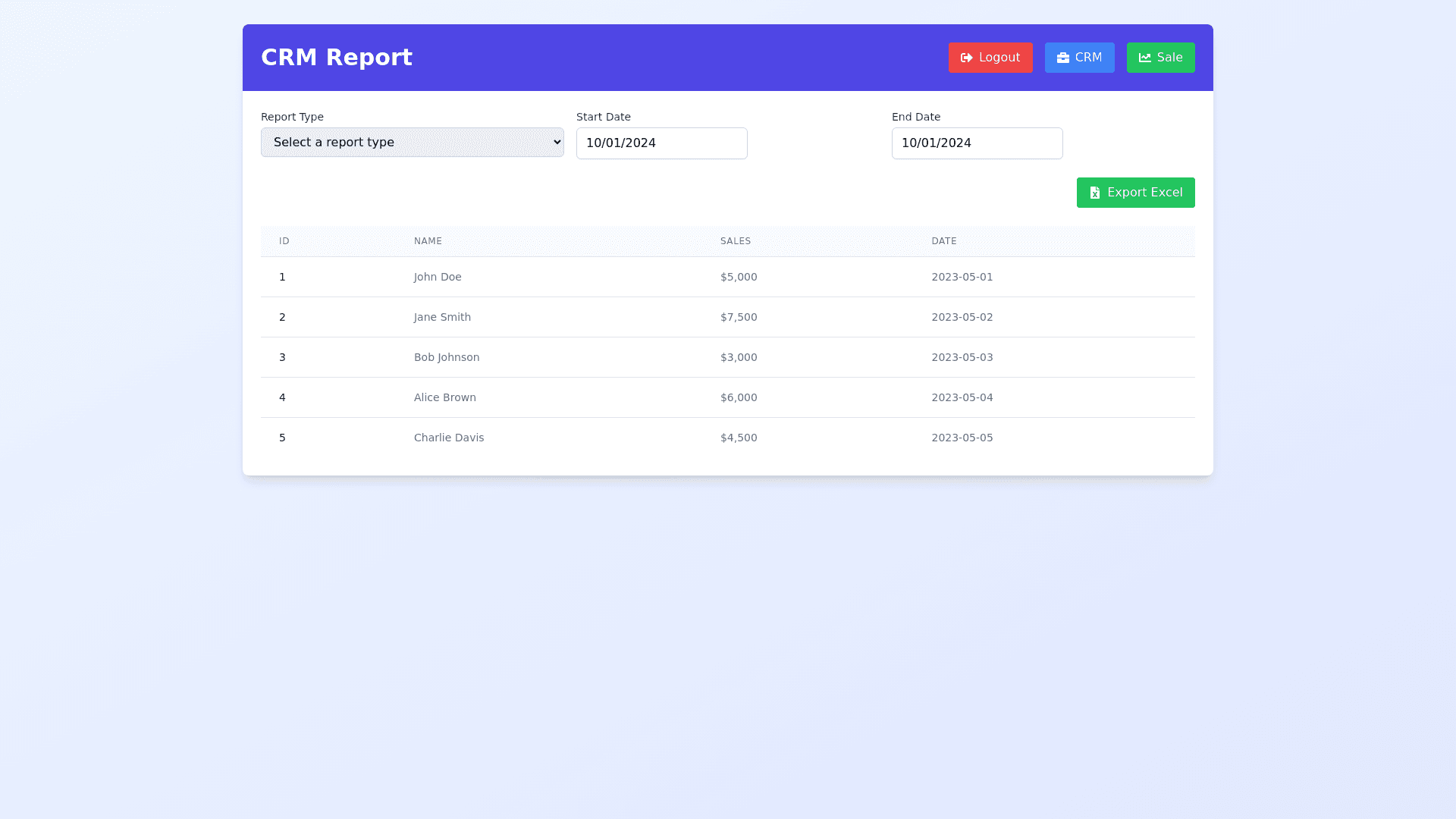The width and height of the screenshot is (1456, 819).
Task: Click Bob Johnson's $3,000 sales value
Action: click(x=738, y=357)
